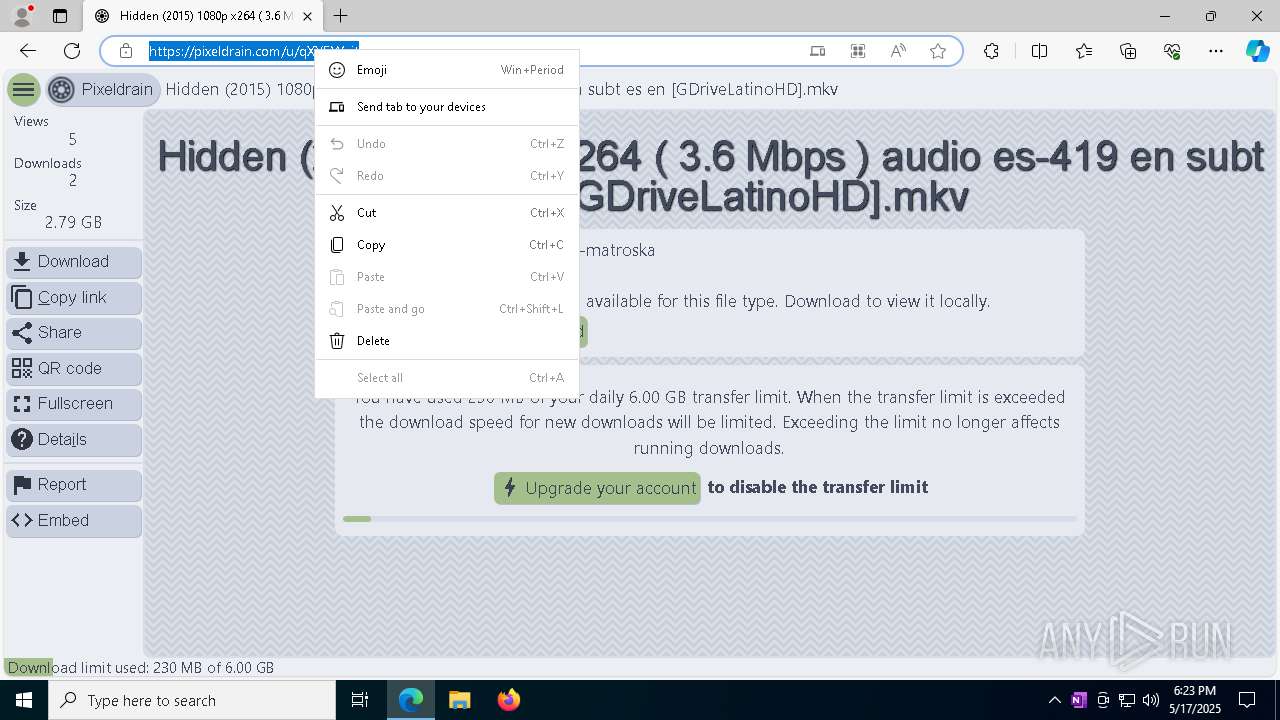Open Microsoft Edge taskbar icon
The width and height of the screenshot is (1280, 720).
point(411,700)
